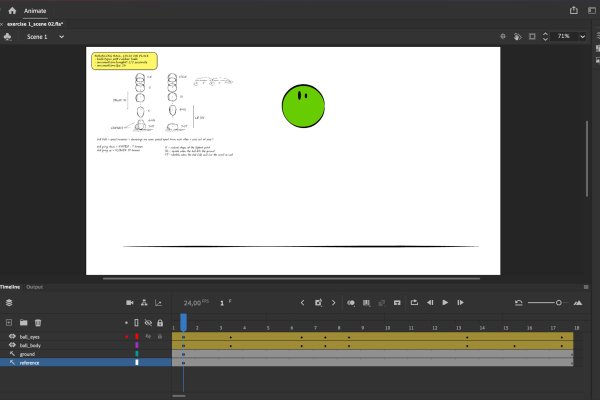Go to next keyframe

coord(334,303)
